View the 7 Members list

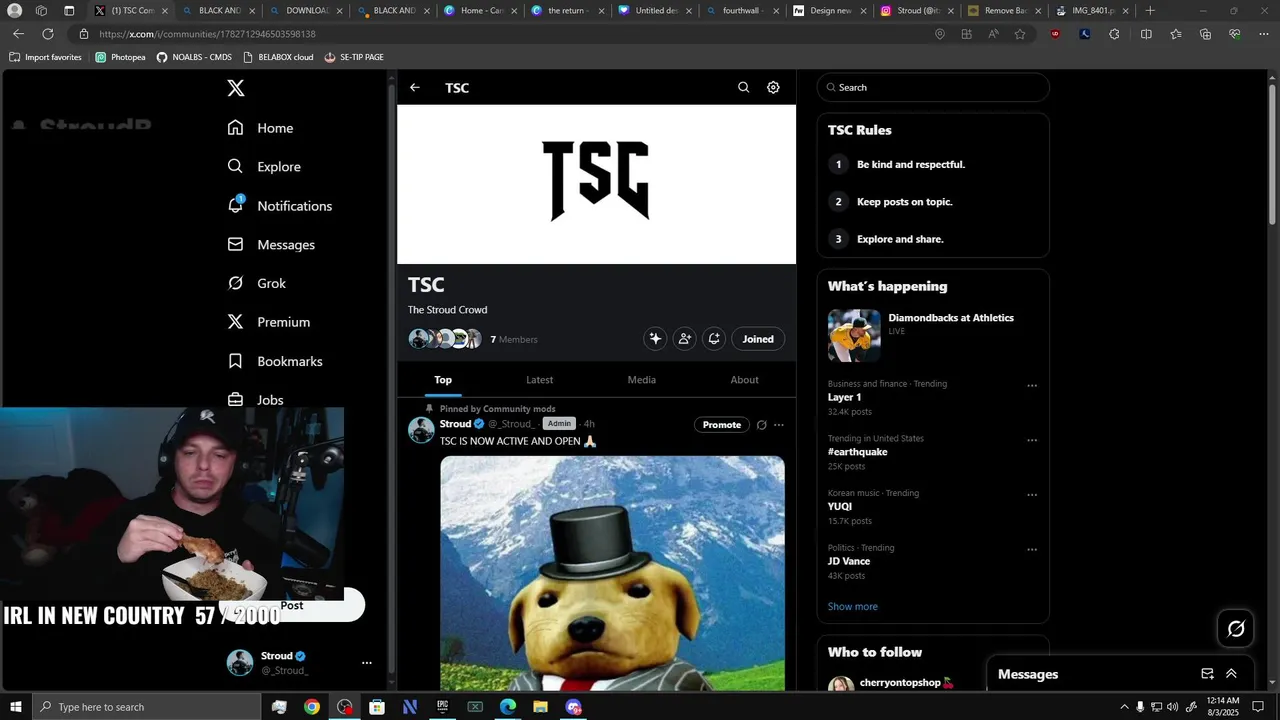pos(514,340)
